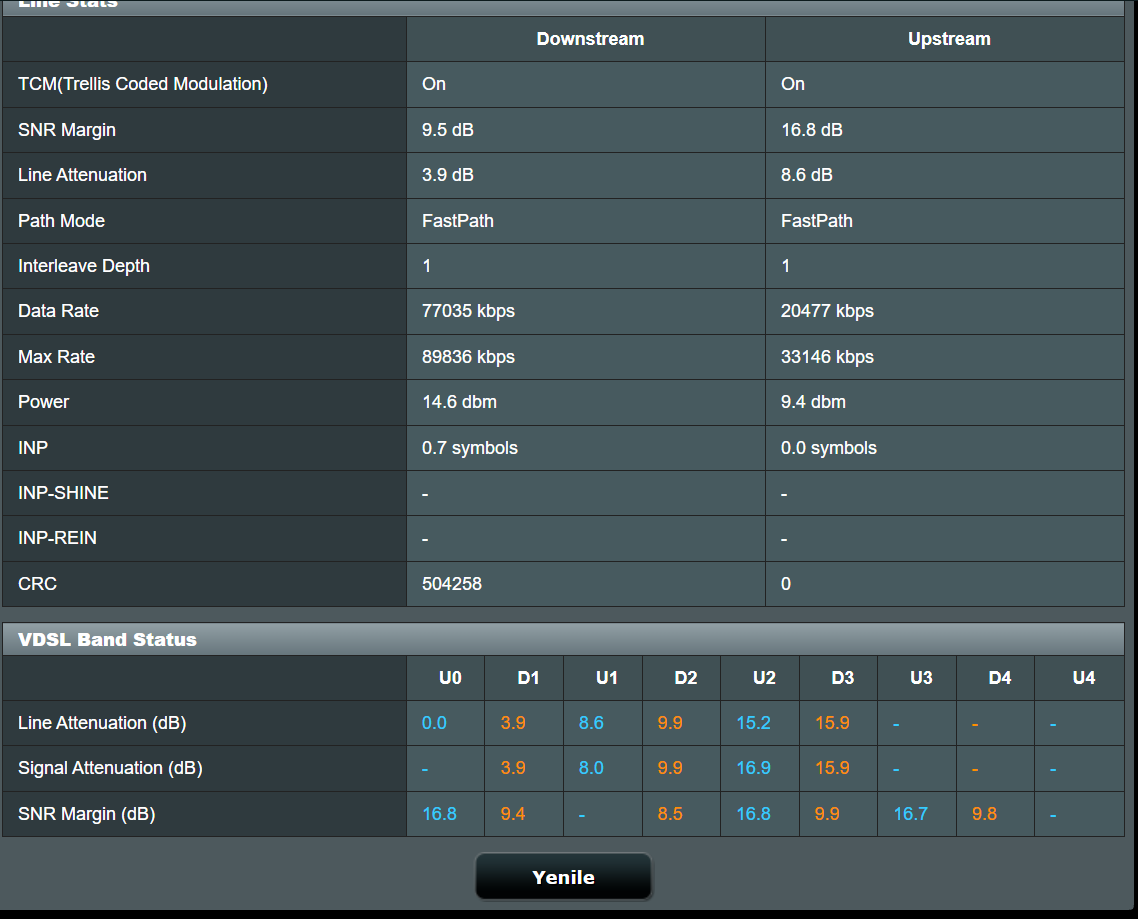Click downstream CRC count 504258
Image resolution: width=1138 pixels, height=919 pixels.
pos(451,584)
